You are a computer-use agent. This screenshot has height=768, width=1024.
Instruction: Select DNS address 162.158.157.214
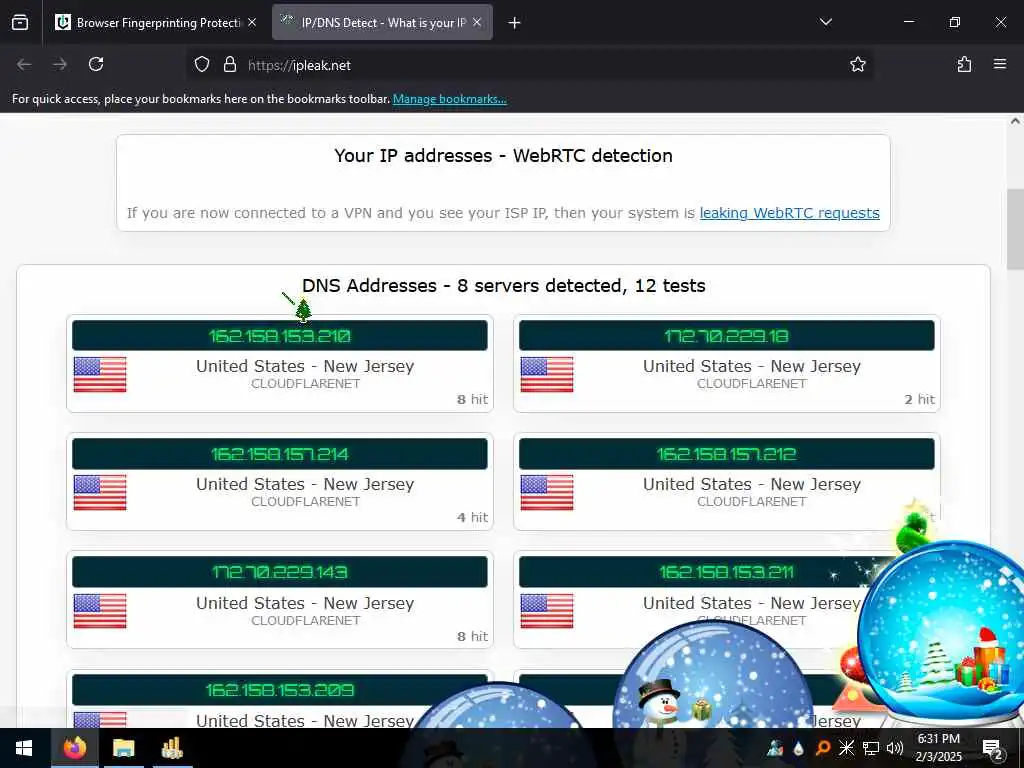(280, 454)
